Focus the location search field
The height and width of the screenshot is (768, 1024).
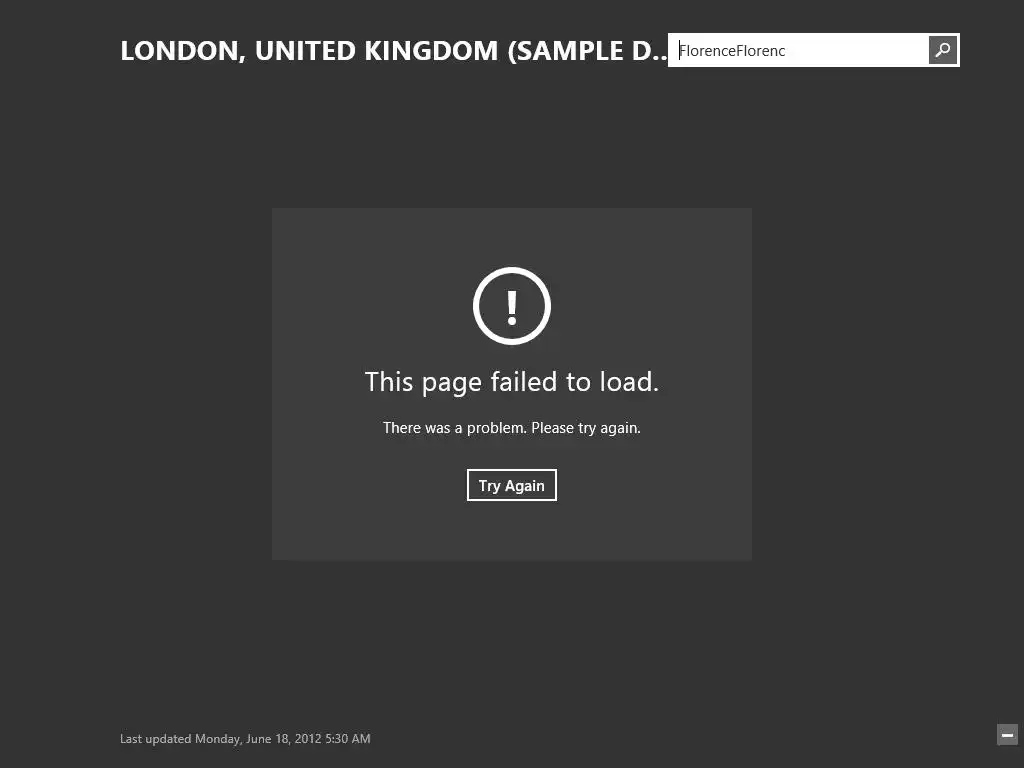pyautogui.click(x=799, y=50)
